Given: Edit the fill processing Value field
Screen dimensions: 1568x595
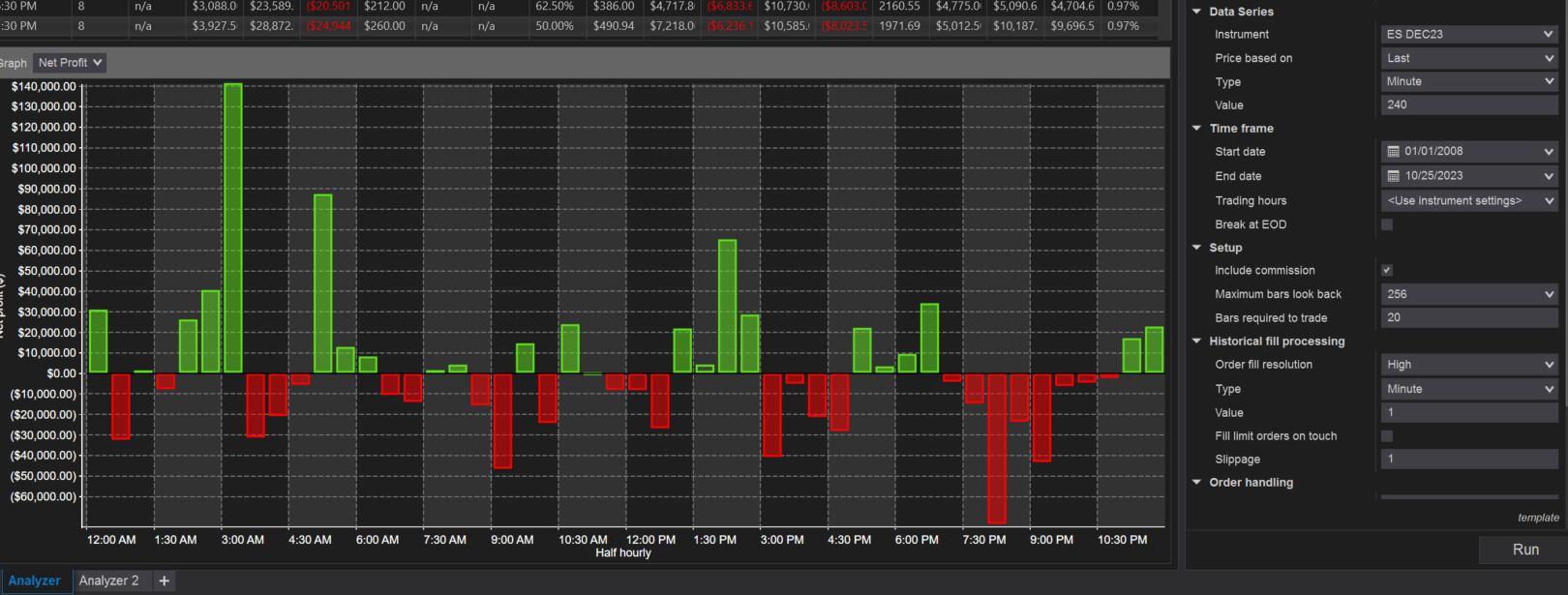Looking at the screenshot, I should pos(1469,412).
